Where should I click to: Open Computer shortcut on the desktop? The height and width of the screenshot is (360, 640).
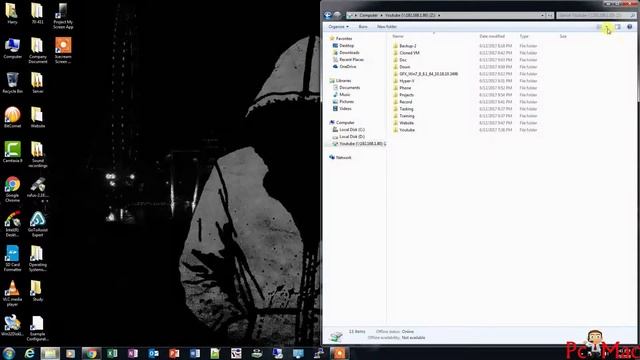pos(12,48)
